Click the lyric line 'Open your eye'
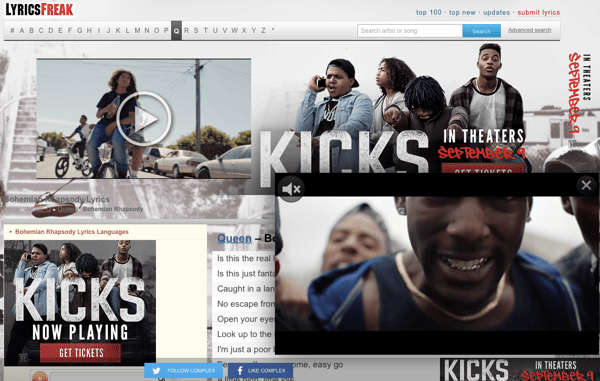 click(x=246, y=319)
